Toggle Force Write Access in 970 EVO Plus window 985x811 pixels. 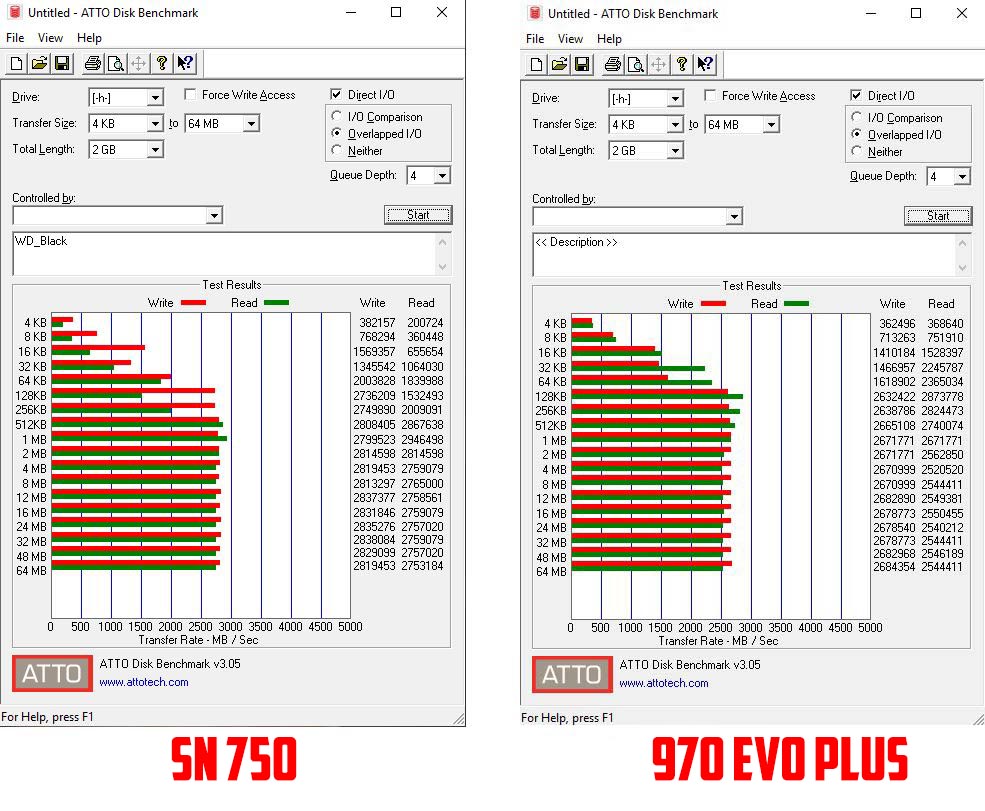(x=710, y=95)
